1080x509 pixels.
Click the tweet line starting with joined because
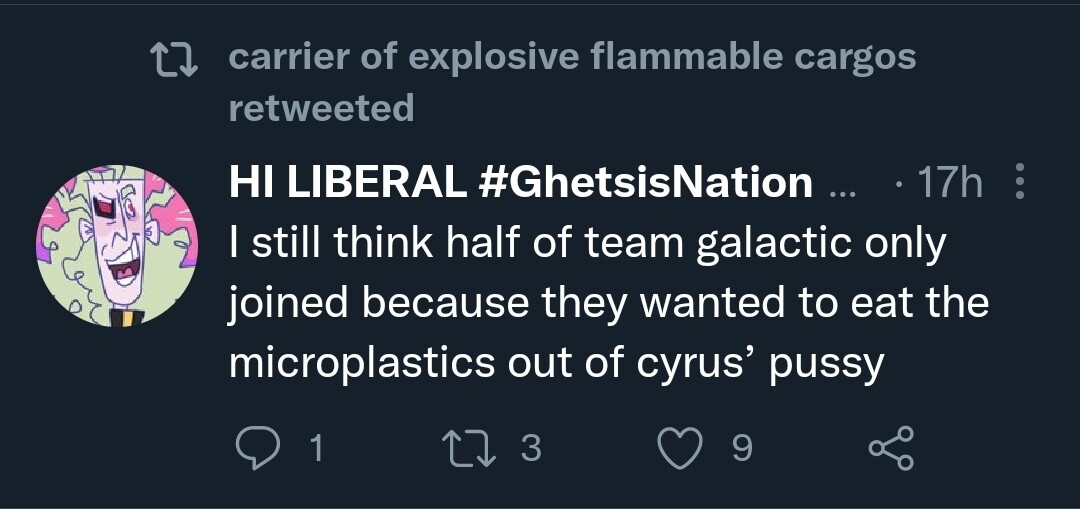(x=608, y=304)
